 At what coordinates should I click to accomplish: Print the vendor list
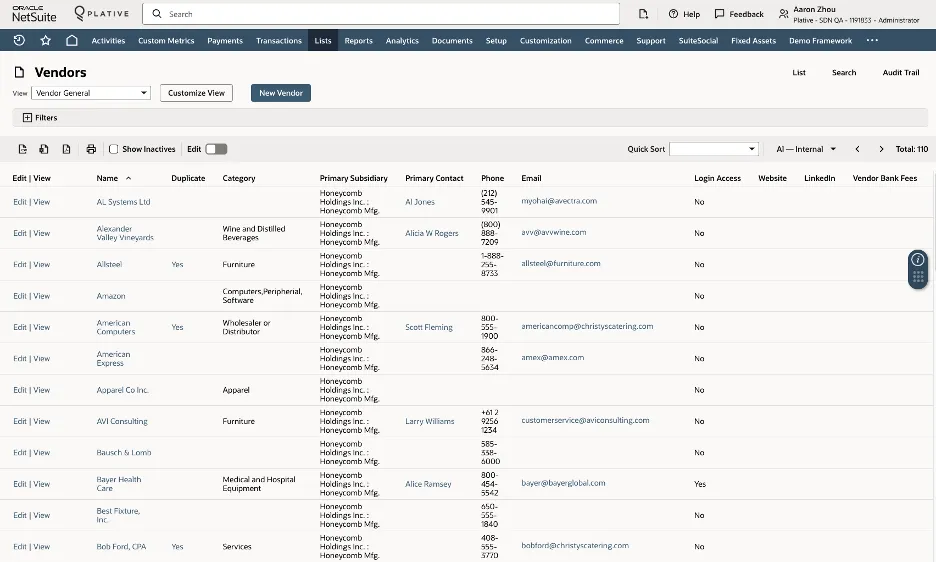coord(91,149)
